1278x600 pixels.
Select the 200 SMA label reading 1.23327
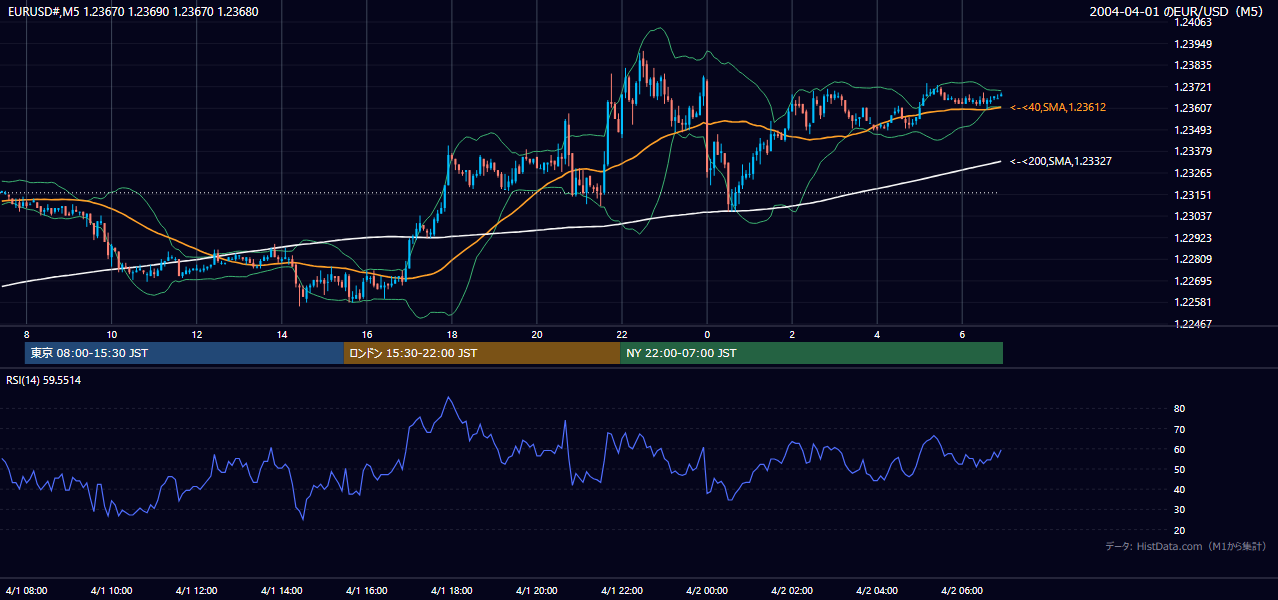click(x=1061, y=161)
